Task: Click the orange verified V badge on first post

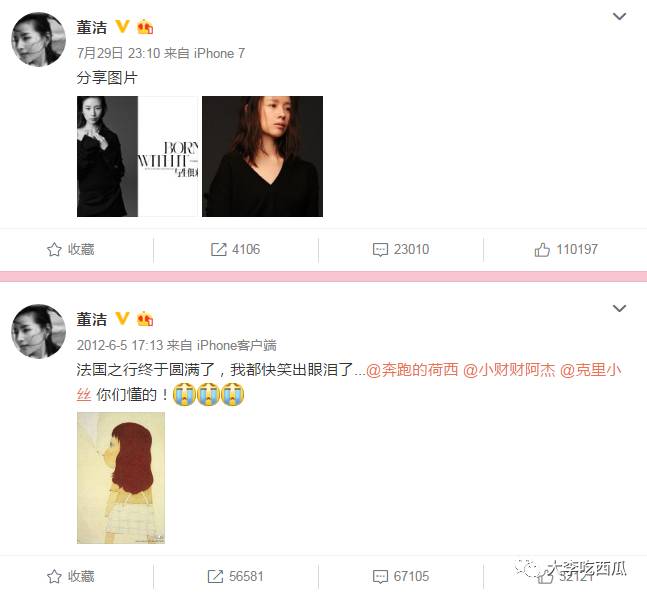Action: coord(122,26)
